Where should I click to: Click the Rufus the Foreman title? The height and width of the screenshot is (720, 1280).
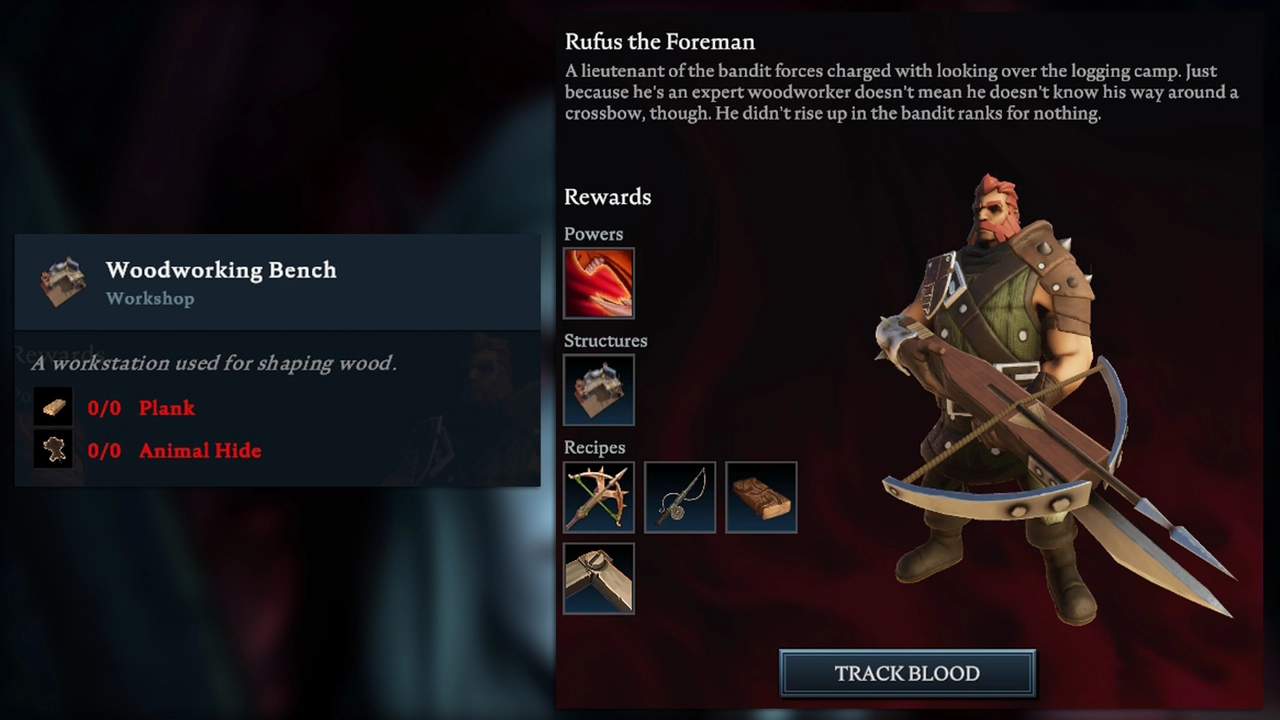(x=659, y=42)
